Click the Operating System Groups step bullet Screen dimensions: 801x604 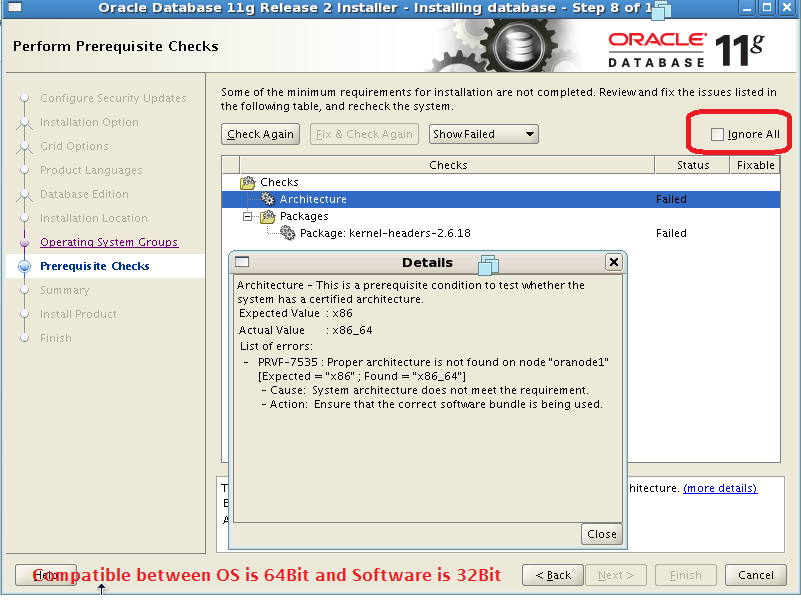(x=24, y=242)
